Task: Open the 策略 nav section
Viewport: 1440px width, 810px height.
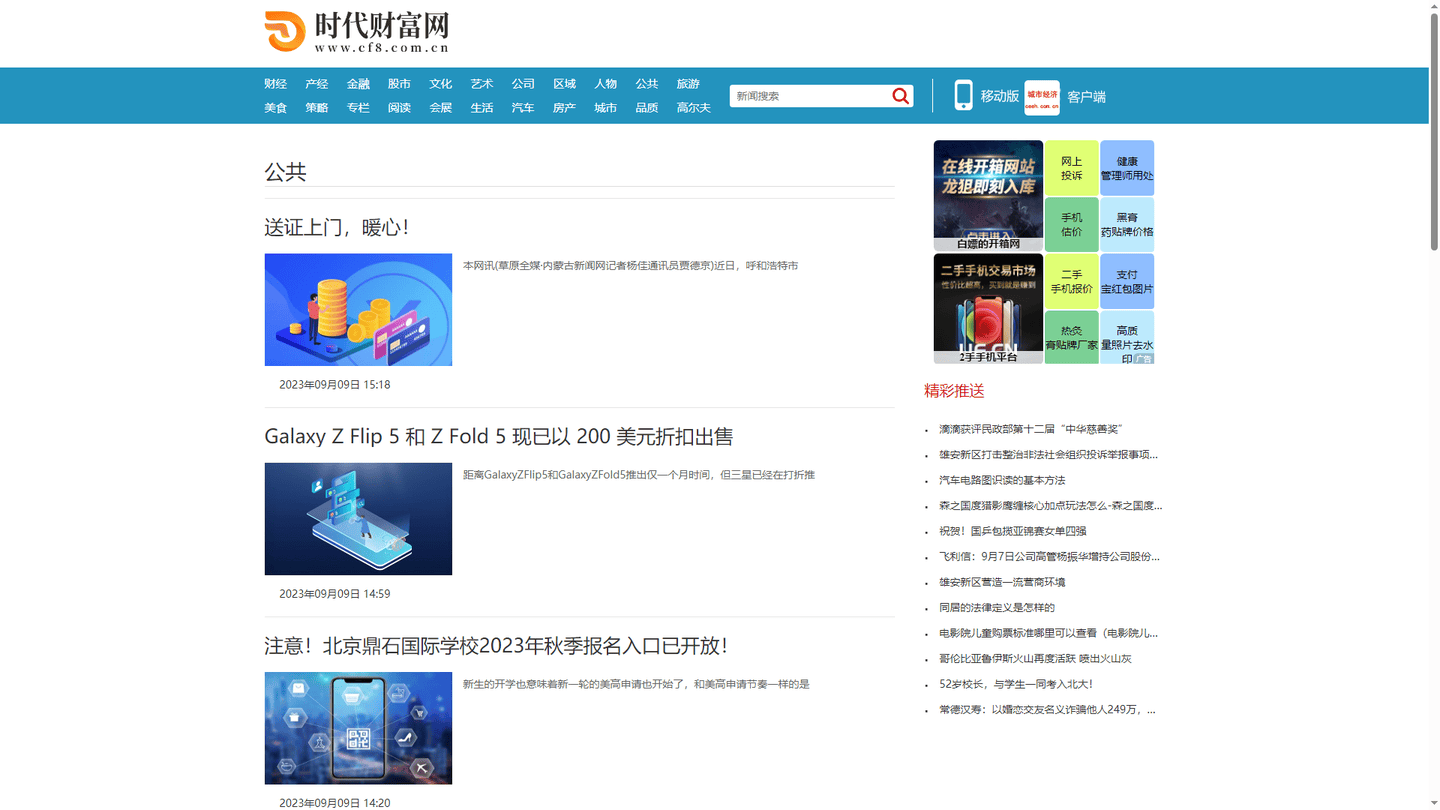Action: [317, 108]
